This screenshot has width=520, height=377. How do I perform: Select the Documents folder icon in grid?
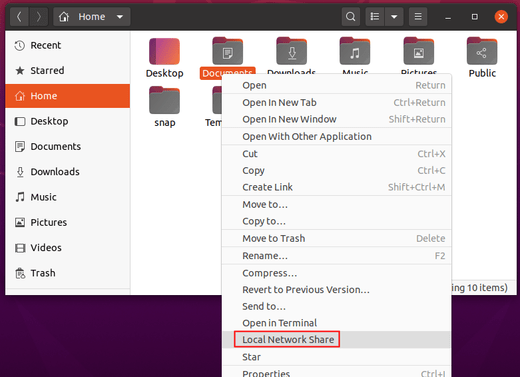pos(228,51)
